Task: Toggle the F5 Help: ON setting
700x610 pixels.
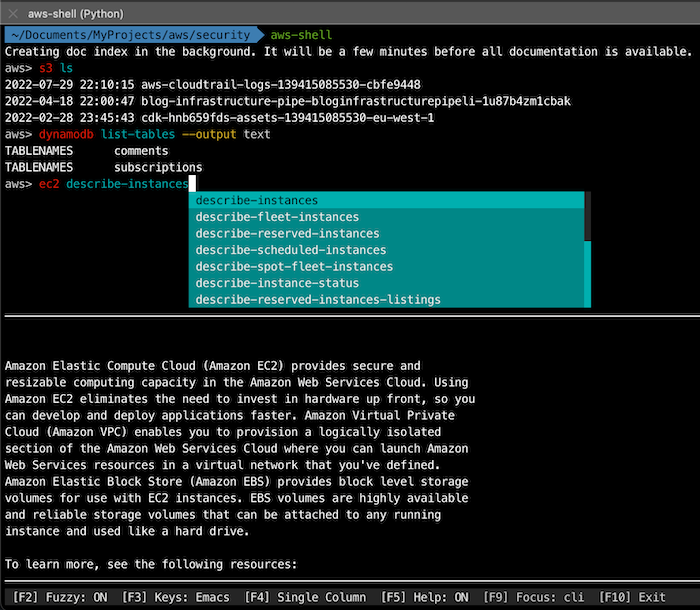Action: (425, 597)
